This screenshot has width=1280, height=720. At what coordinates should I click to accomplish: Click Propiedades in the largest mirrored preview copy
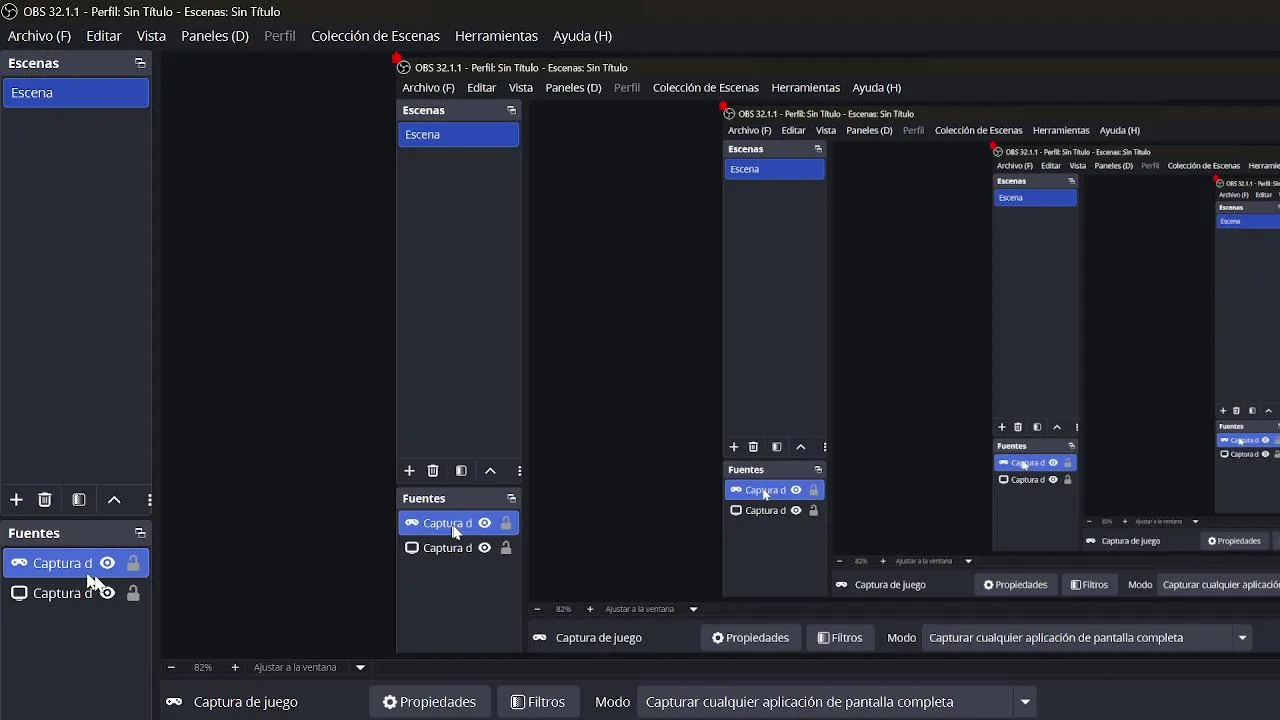coord(750,638)
